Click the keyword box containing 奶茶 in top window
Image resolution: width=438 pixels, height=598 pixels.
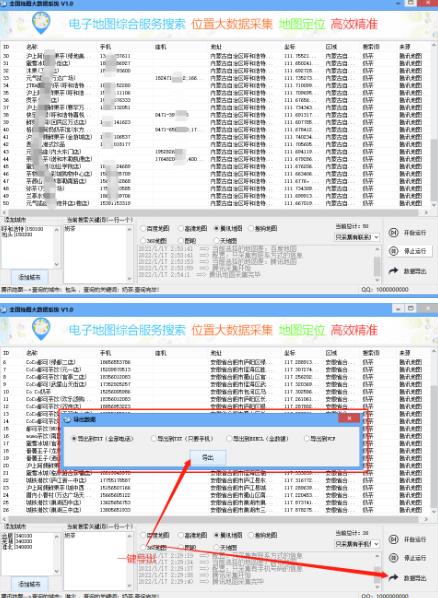(x=98, y=254)
